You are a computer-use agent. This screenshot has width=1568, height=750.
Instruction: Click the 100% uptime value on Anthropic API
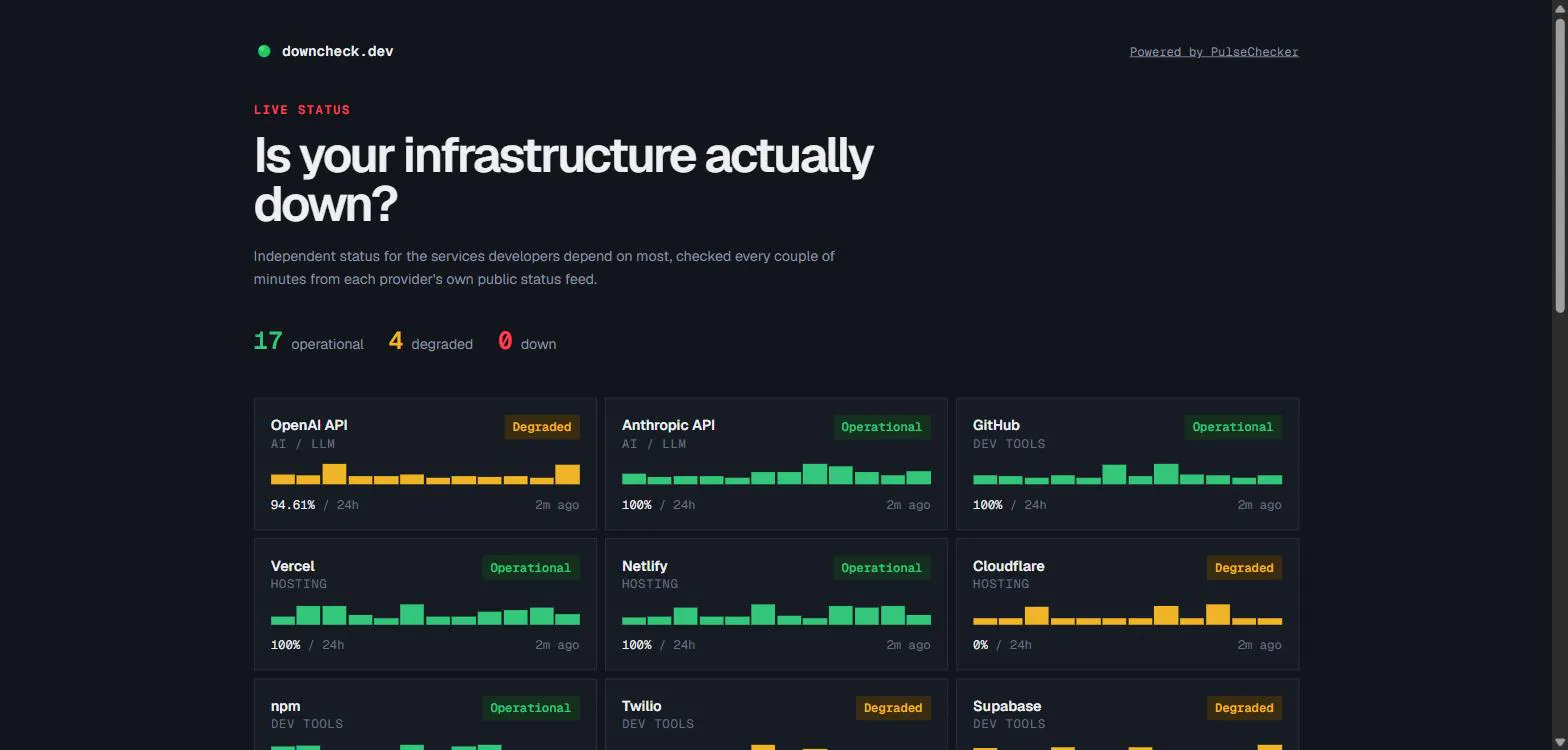coord(637,505)
